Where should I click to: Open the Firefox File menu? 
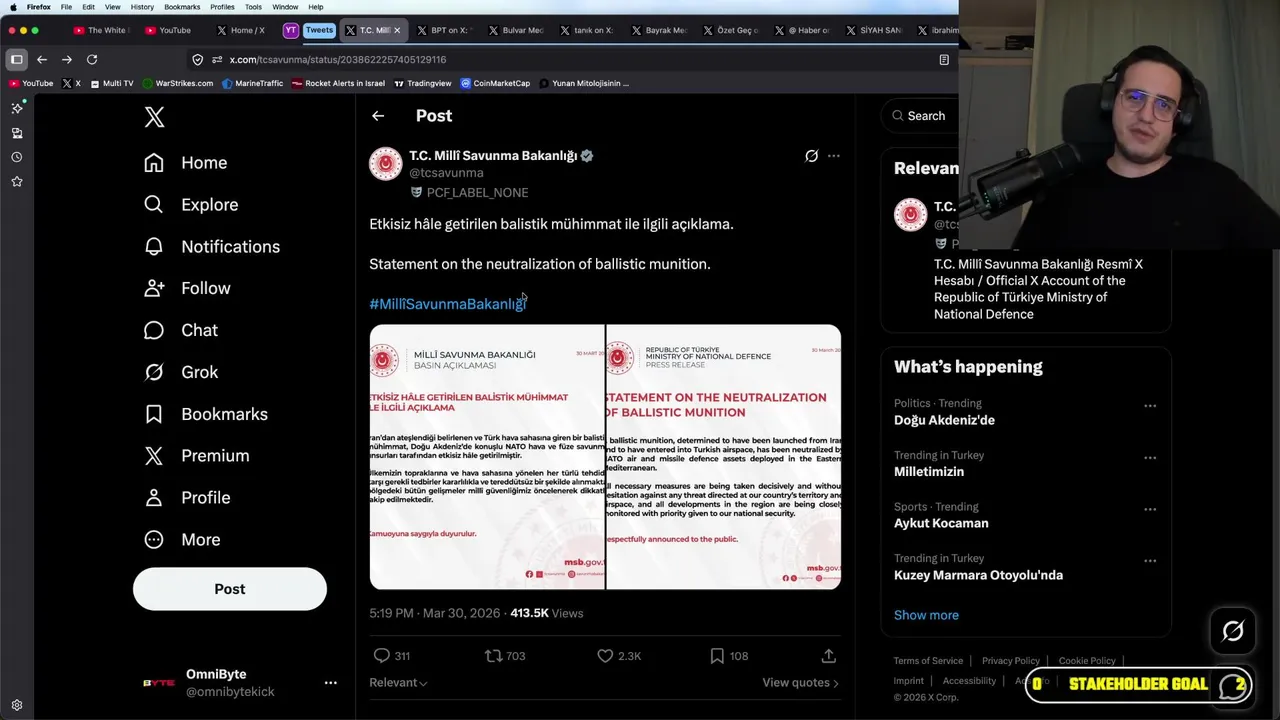(x=66, y=7)
